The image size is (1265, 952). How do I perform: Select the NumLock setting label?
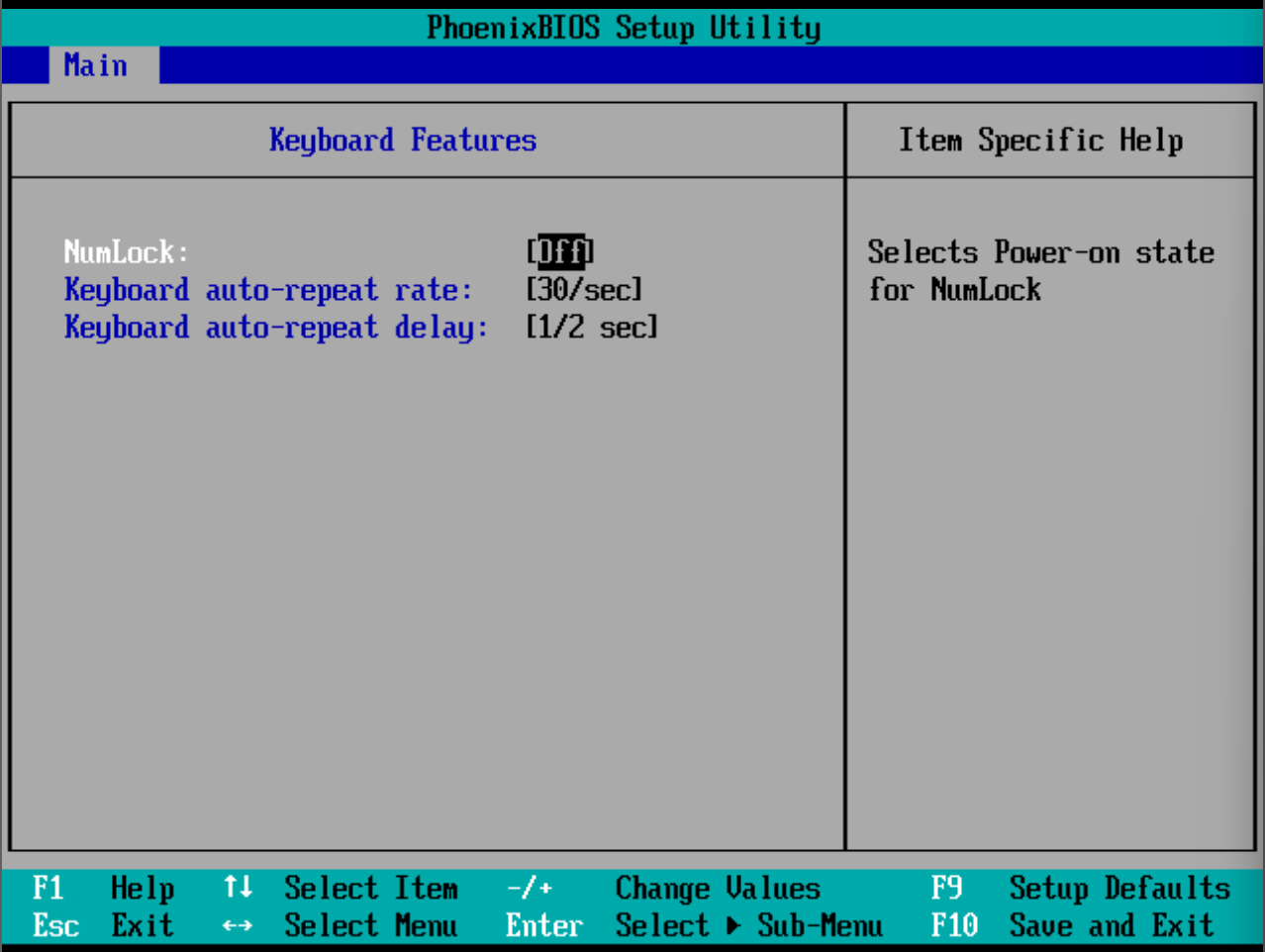(126, 252)
